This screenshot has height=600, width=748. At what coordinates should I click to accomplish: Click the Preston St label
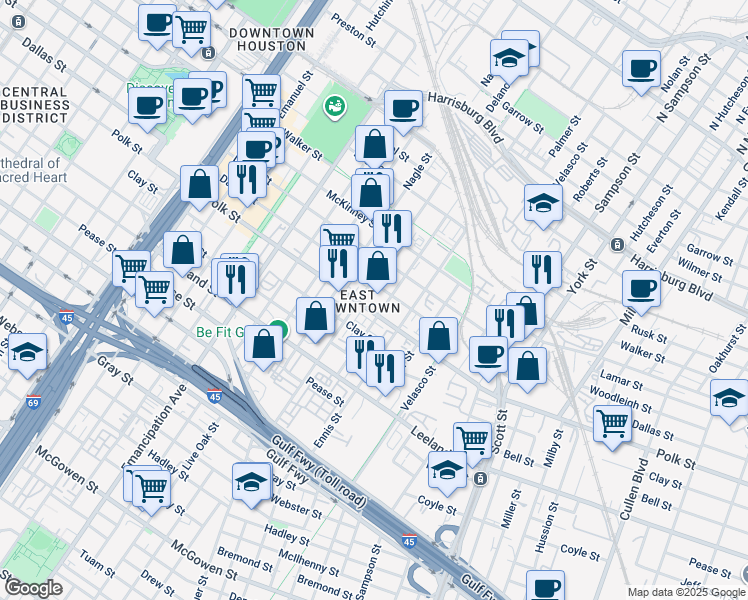(353, 30)
